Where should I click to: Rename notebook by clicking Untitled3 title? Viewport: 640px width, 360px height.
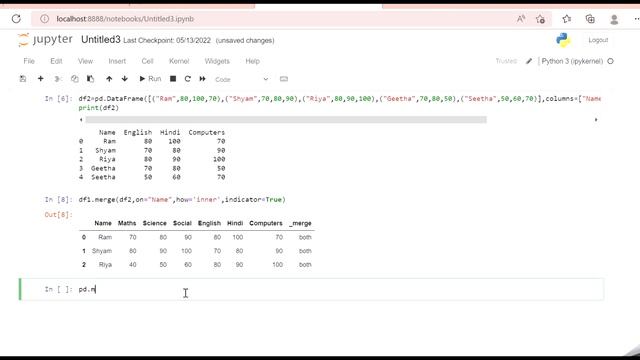coord(101,40)
